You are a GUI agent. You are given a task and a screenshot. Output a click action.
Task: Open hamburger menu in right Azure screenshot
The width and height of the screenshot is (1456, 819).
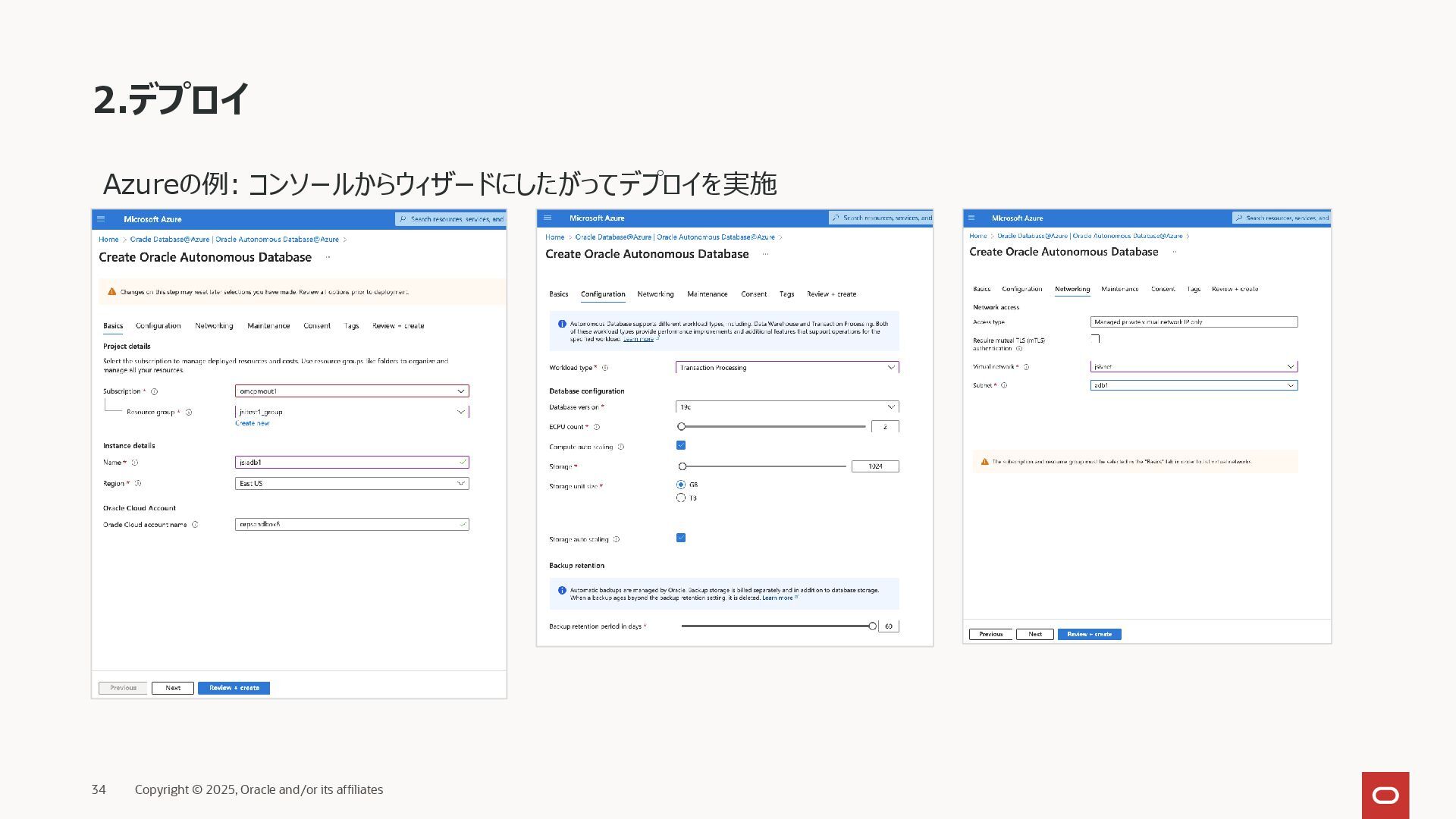pos(971,218)
